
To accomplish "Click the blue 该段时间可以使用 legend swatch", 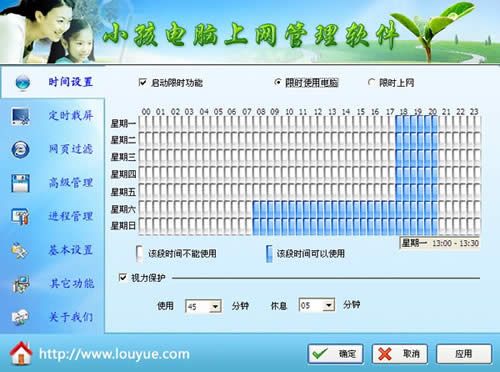I will point(269,254).
